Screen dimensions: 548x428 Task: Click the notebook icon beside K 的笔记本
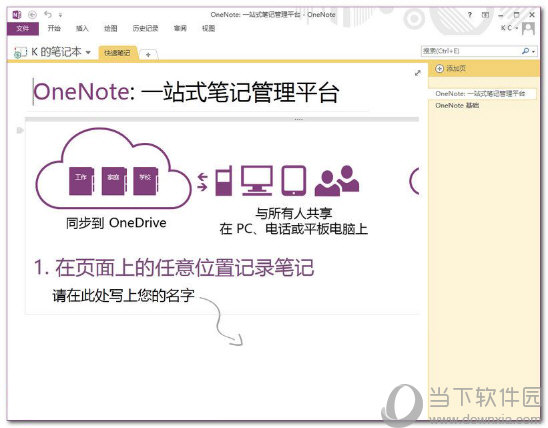coord(20,52)
